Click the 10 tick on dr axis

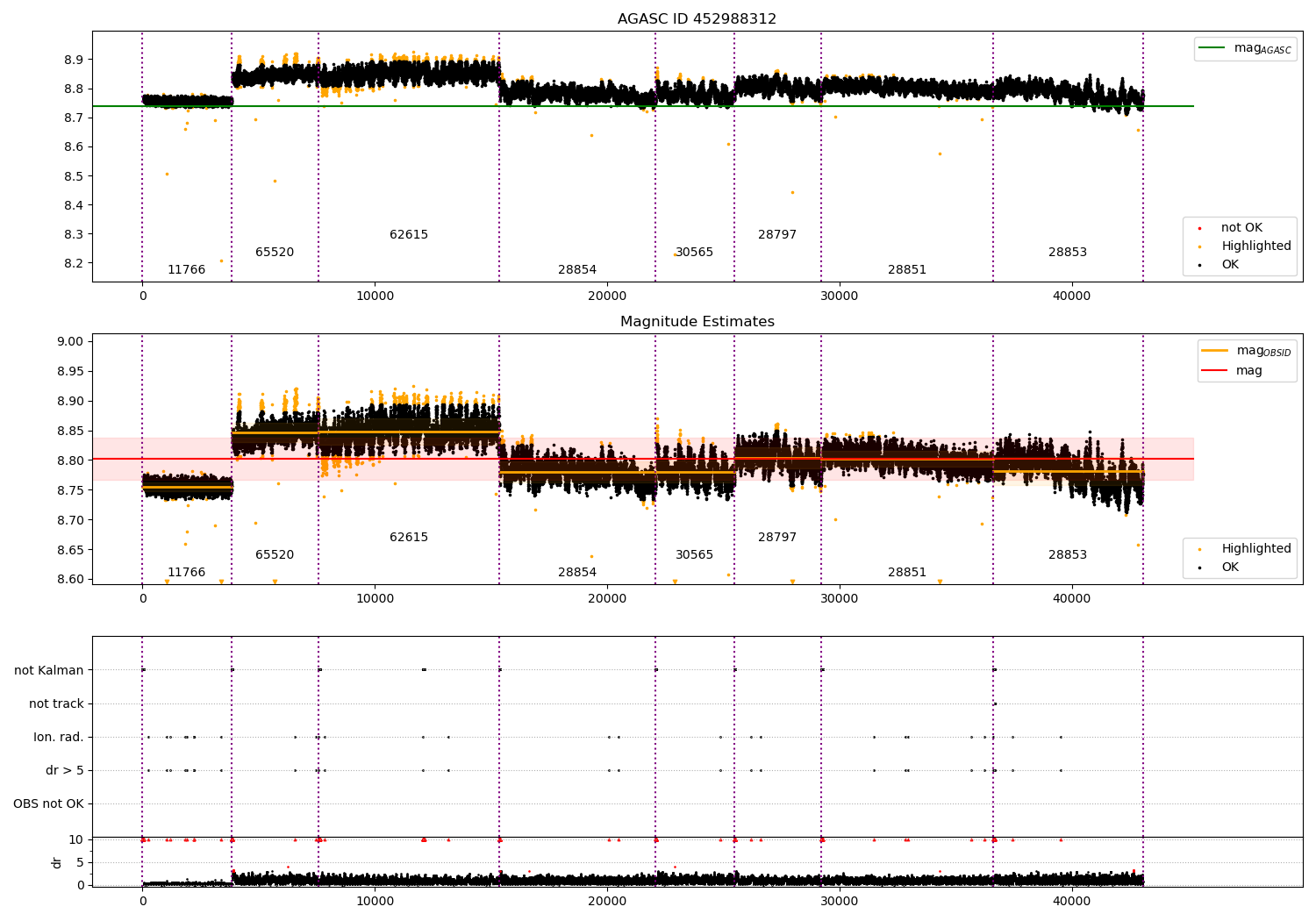click(x=76, y=839)
